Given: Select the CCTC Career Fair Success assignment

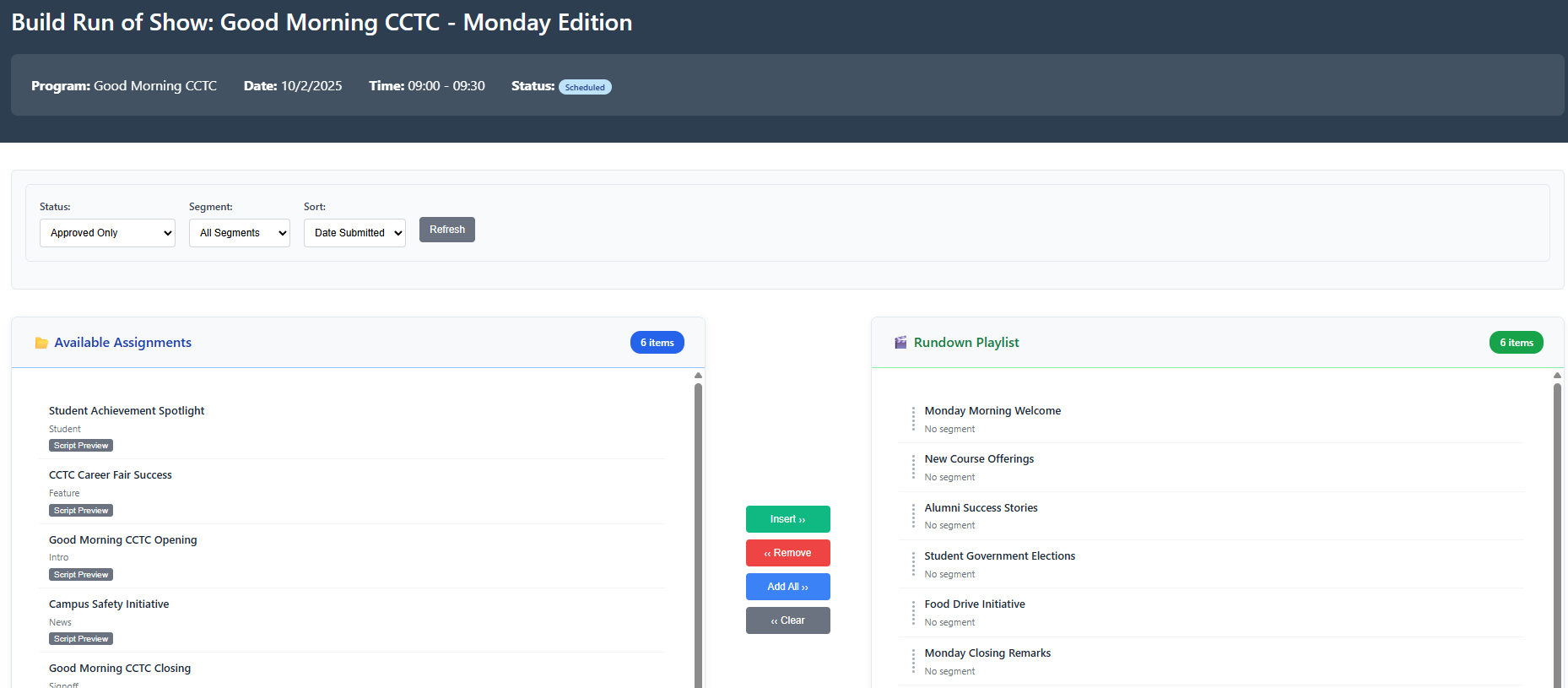Looking at the screenshot, I should 111,475.
